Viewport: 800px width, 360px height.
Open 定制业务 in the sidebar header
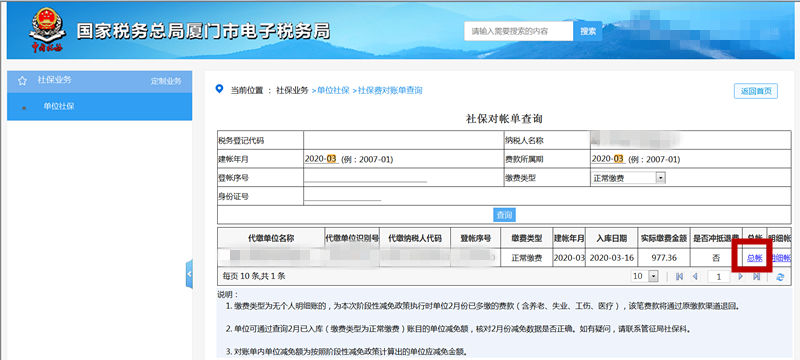[x=166, y=81]
